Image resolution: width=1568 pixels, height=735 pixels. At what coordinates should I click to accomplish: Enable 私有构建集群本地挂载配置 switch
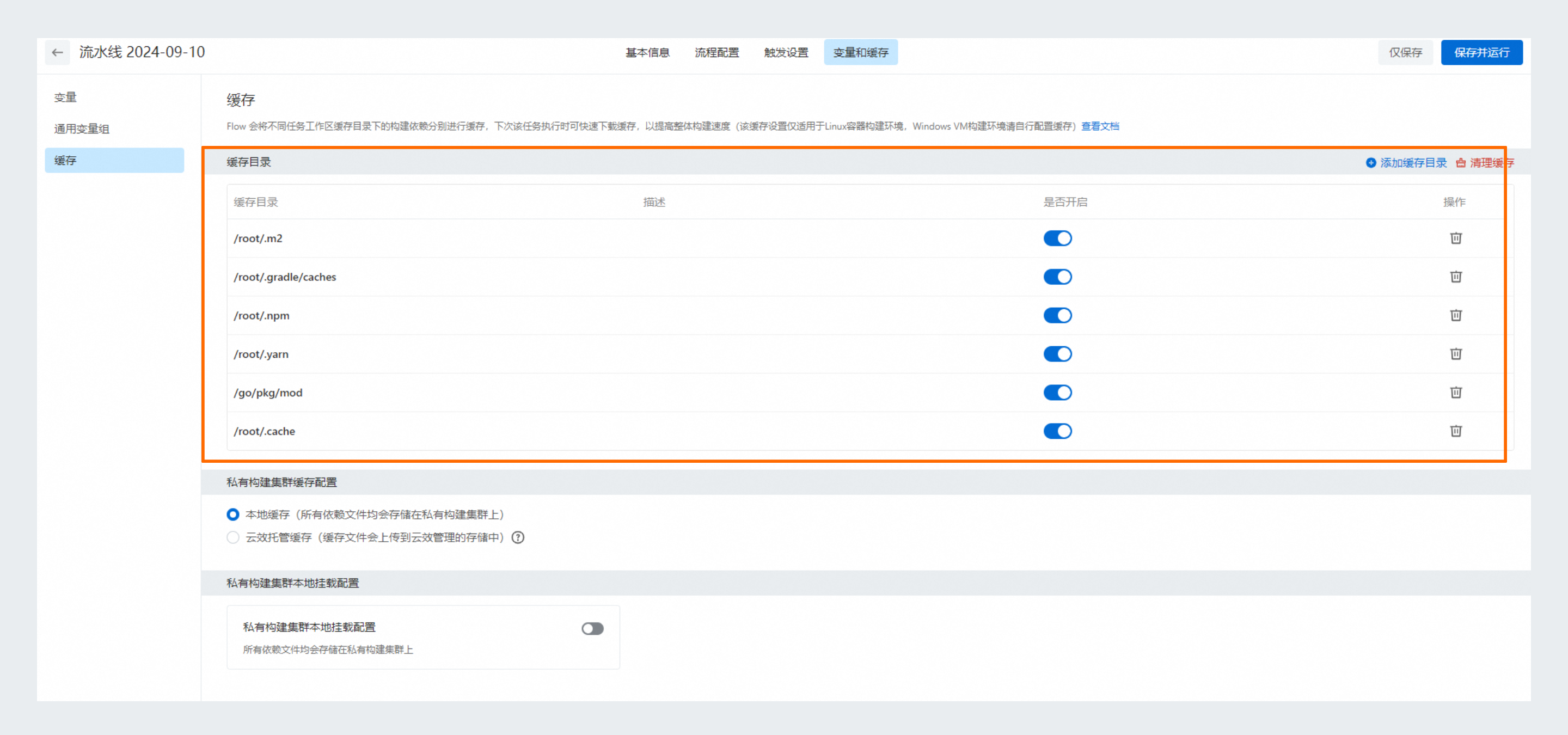click(592, 628)
